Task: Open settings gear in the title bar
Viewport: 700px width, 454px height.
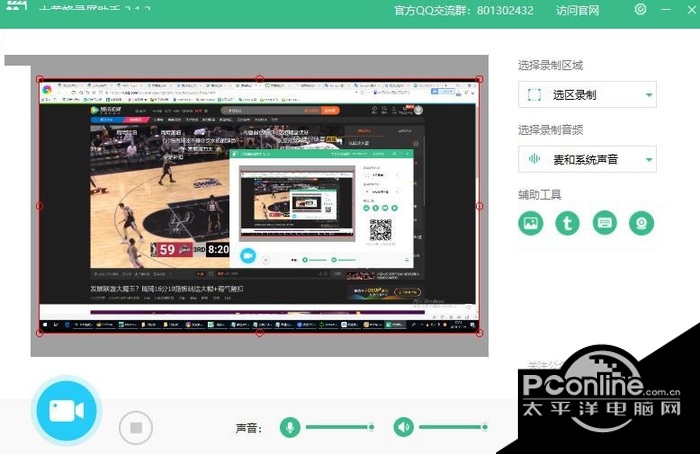Action: [x=641, y=9]
